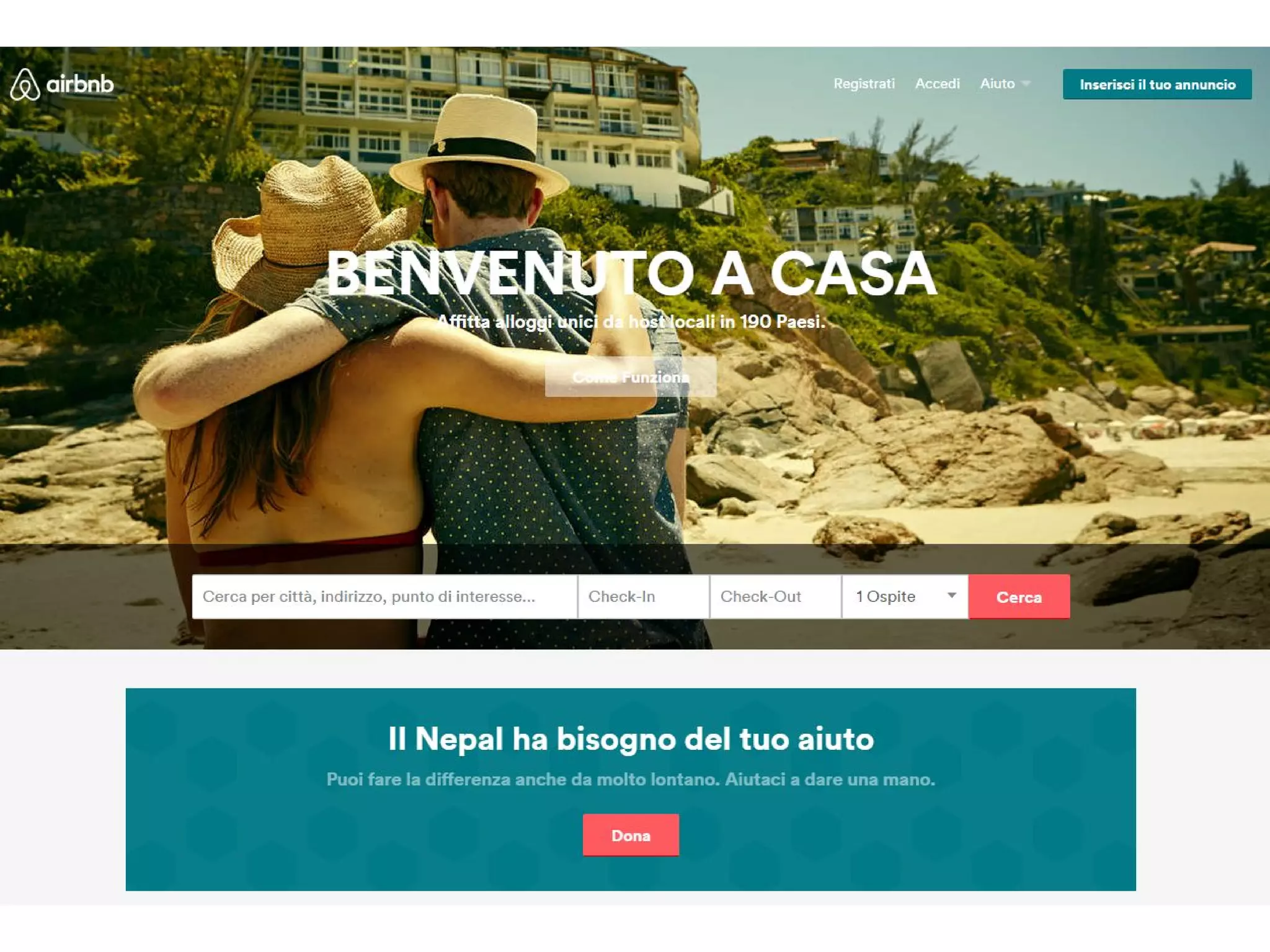
Task: Open the Registrati sign-up link
Action: pyautogui.click(x=864, y=84)
